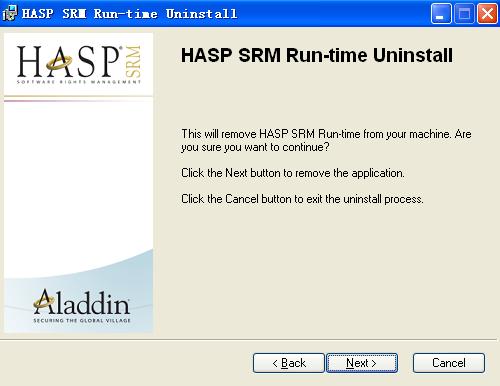Close the HASP SRM uninstall window
The width and height of the screenshot is (500, 386).
pos(487,14)
